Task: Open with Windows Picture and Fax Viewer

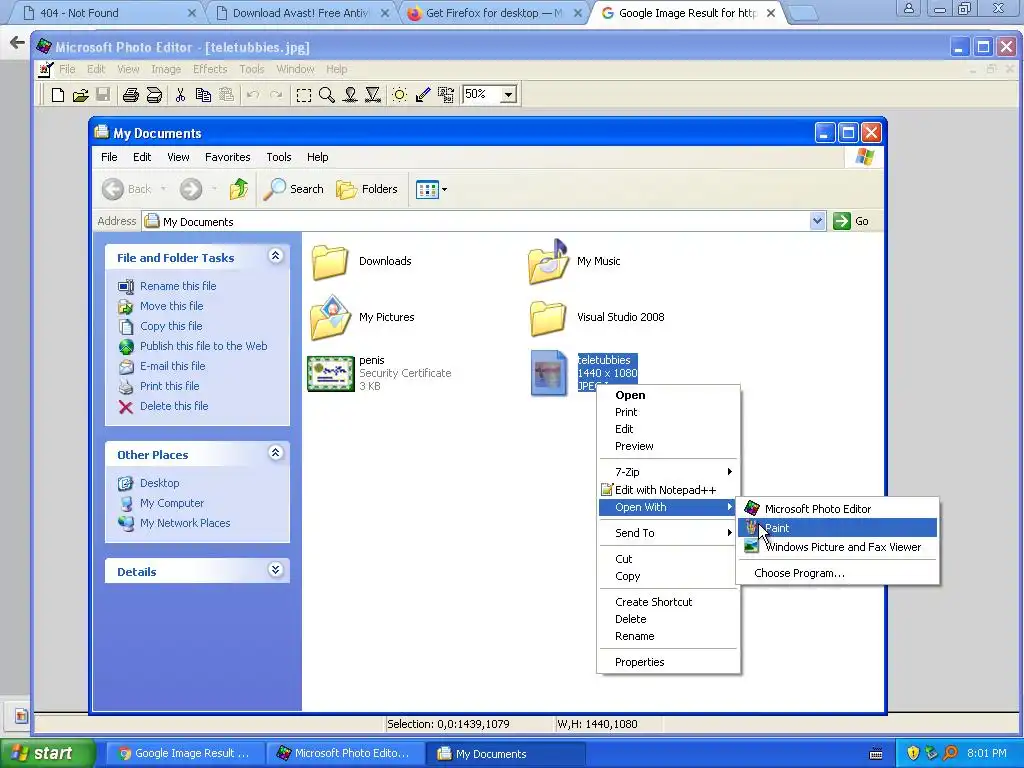Action: coord(838,547)
